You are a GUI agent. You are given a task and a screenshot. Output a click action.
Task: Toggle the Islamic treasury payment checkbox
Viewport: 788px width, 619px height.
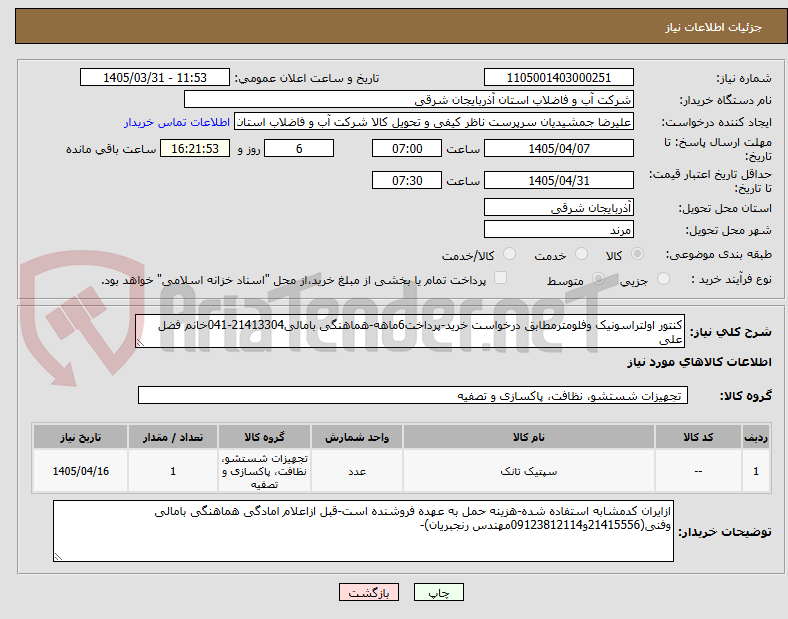(x=501, y=278)
